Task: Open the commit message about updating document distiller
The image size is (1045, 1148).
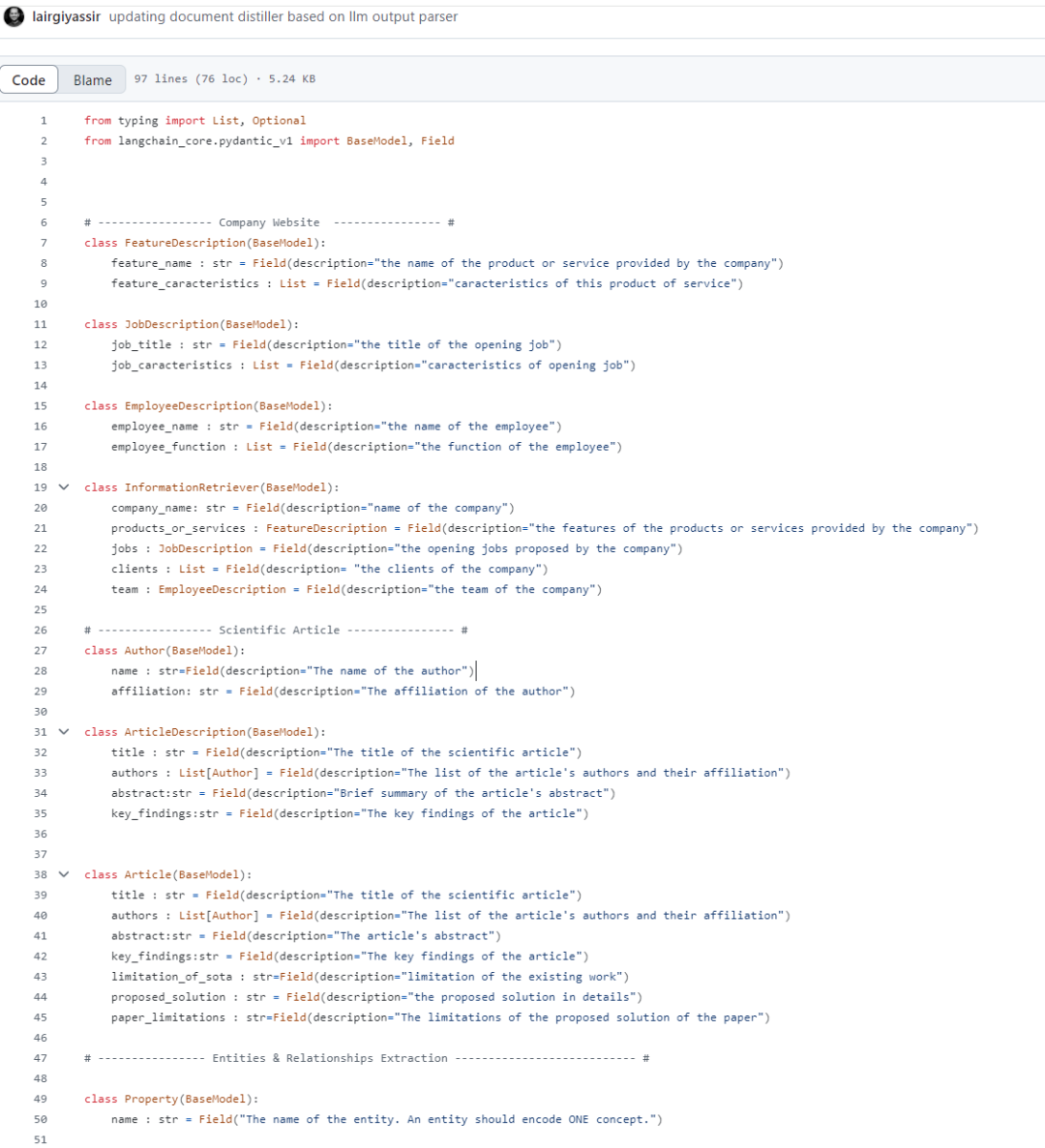Action: [x=283, y=16]
